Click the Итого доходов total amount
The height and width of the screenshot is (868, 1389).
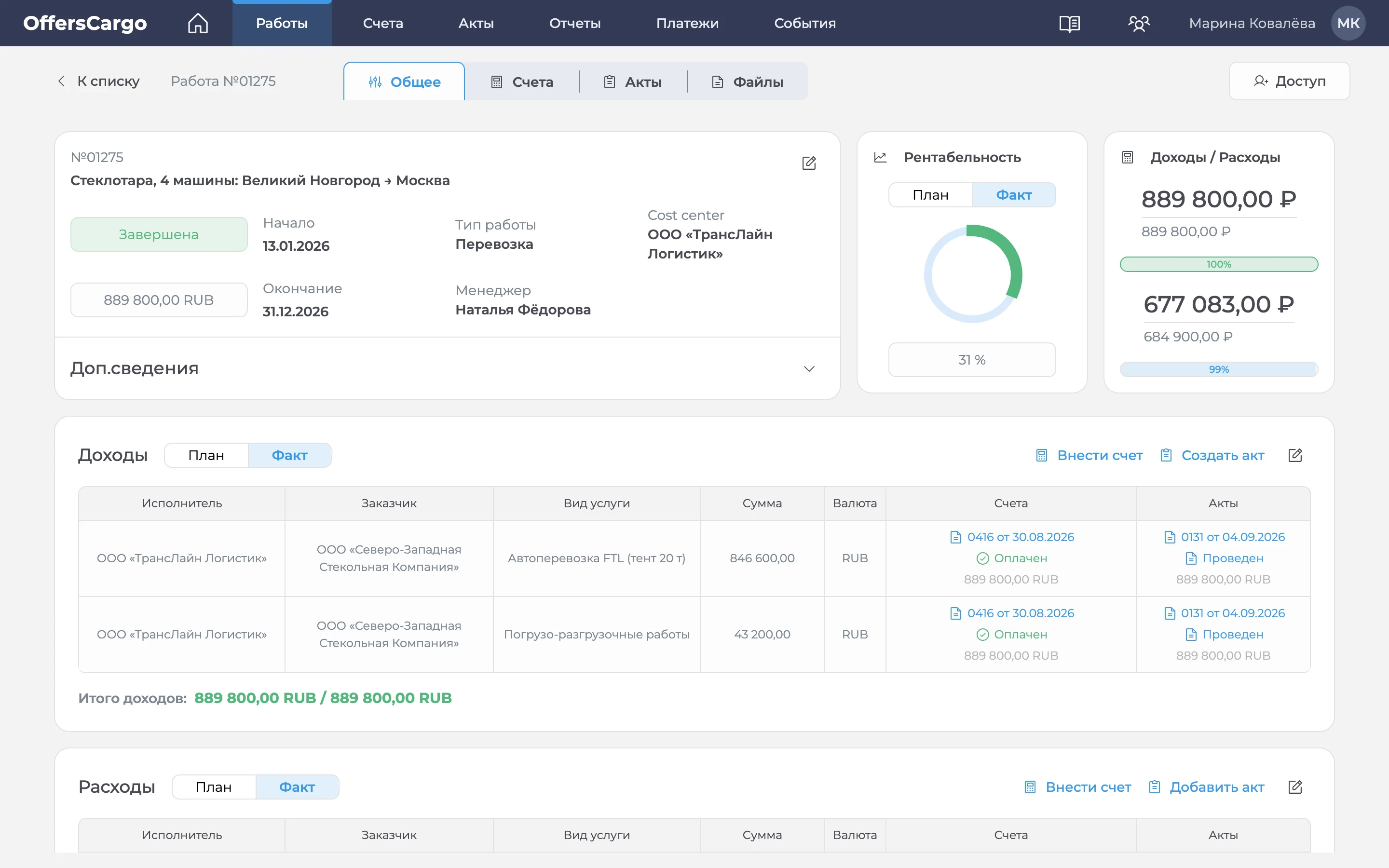(323, 698)
